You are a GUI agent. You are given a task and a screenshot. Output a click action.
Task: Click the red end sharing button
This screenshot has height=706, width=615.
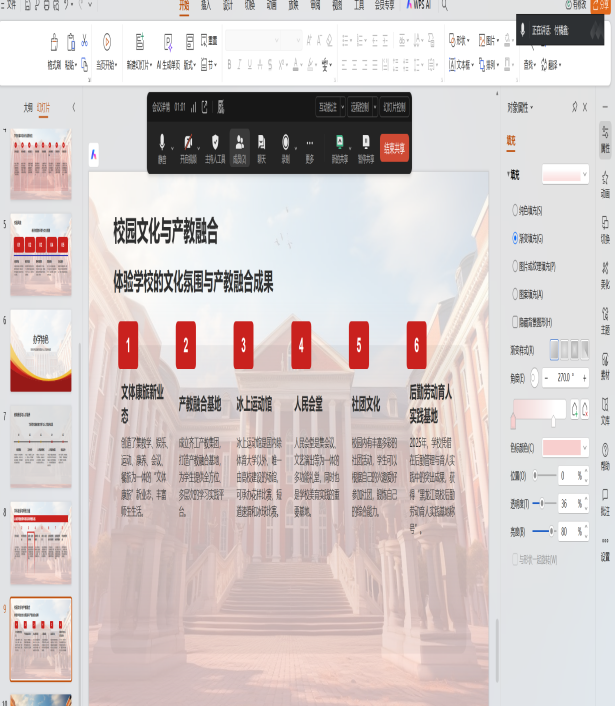[x=394, y=147]
